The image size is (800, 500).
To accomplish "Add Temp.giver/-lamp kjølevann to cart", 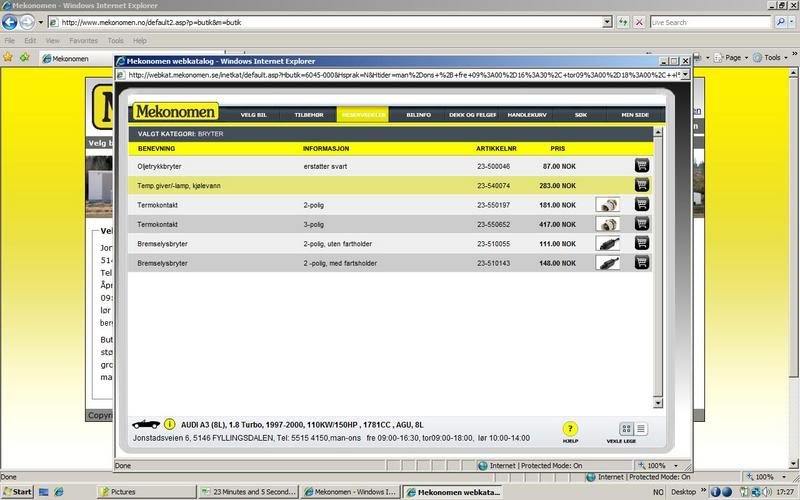I will pyautogui.click(x=641, y=184).
